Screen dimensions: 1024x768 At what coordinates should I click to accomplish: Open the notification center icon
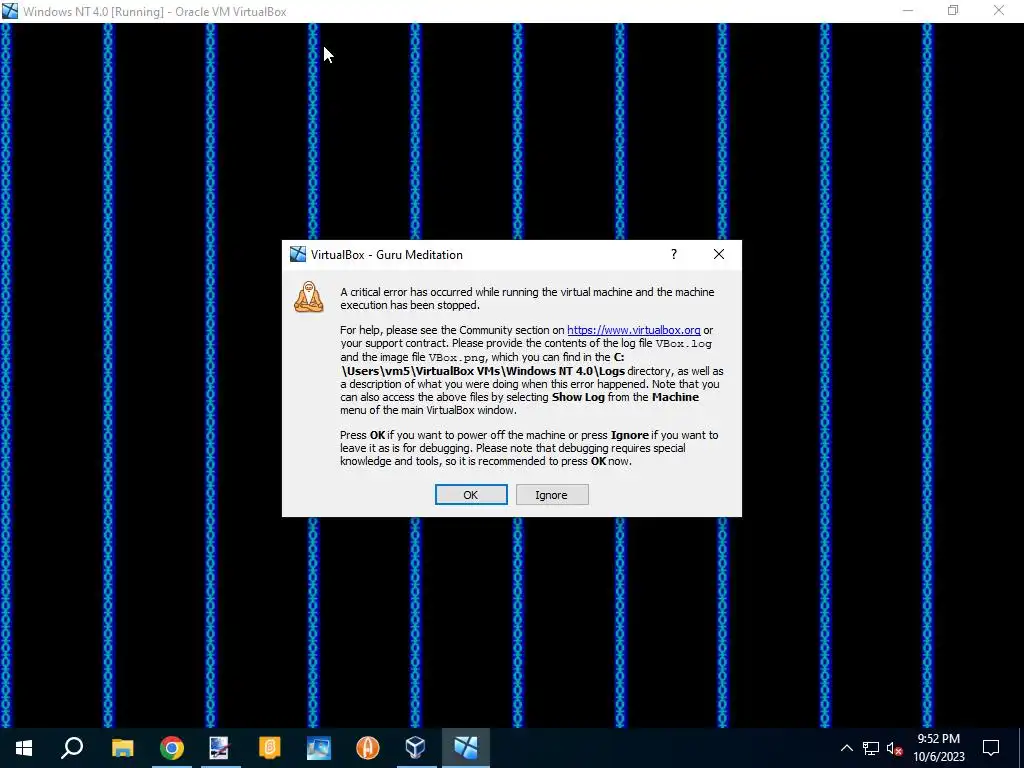click(x=991, y=748)
